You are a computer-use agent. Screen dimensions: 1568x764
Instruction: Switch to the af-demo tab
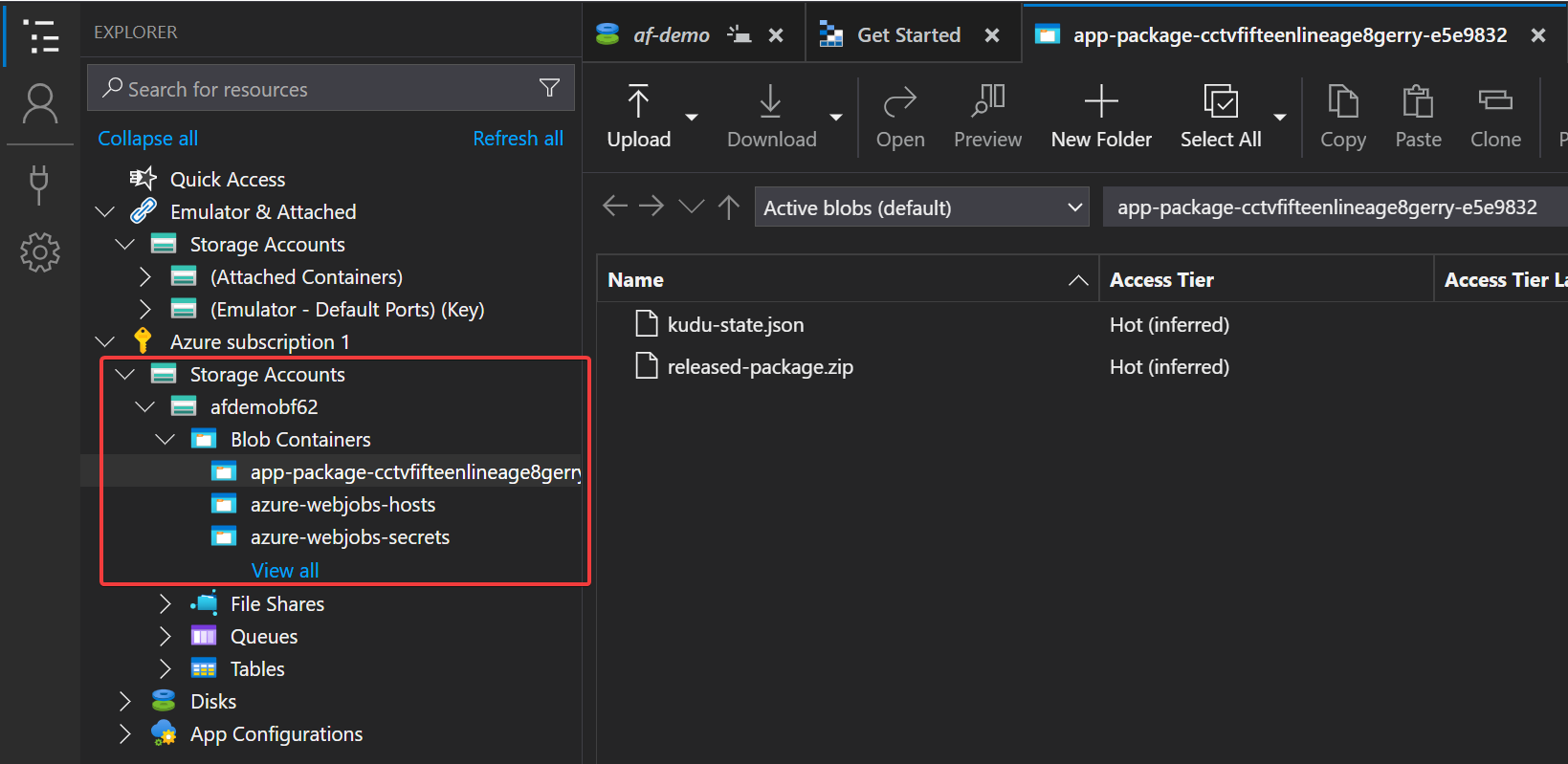(671, 35)
